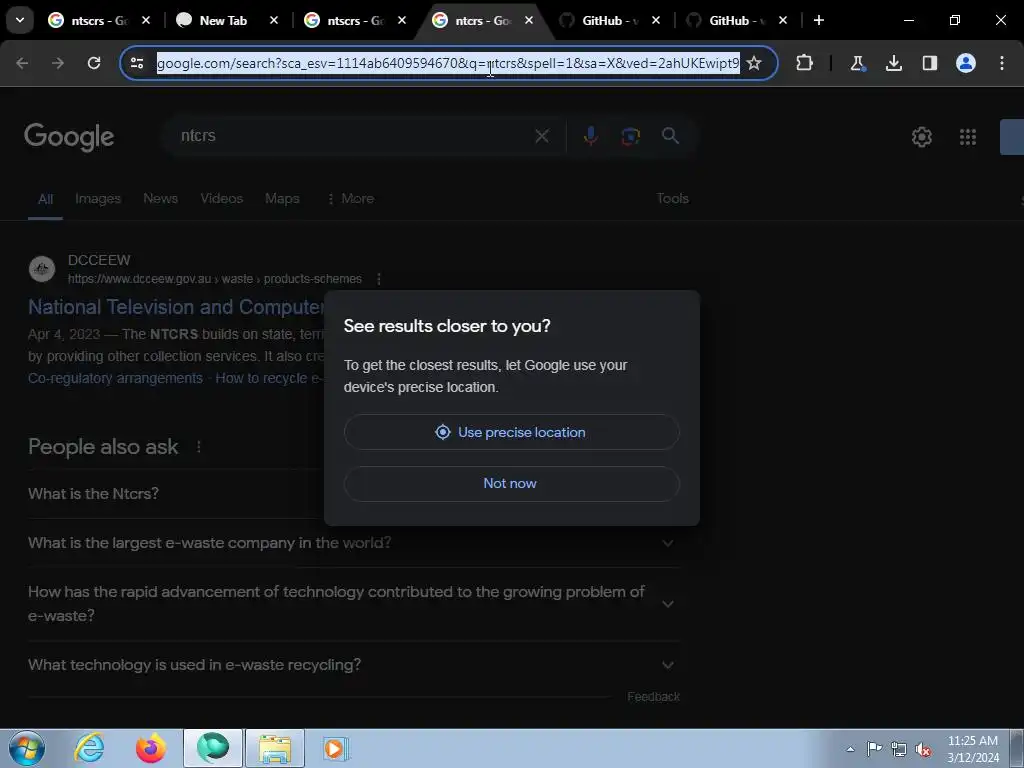Open Google quick settings gear

[x=921, y=137]
